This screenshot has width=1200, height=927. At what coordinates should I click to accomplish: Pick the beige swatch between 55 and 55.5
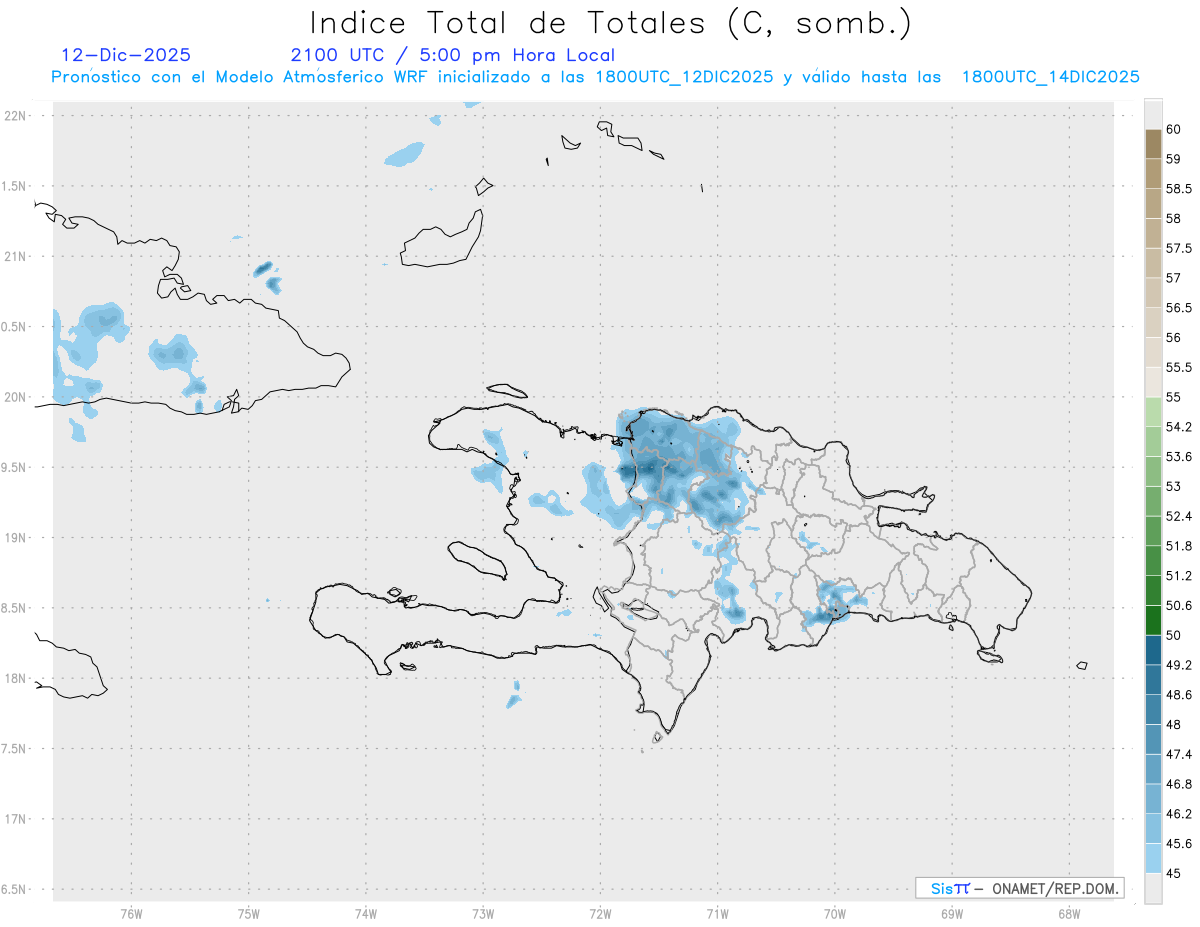[1153, 382]
